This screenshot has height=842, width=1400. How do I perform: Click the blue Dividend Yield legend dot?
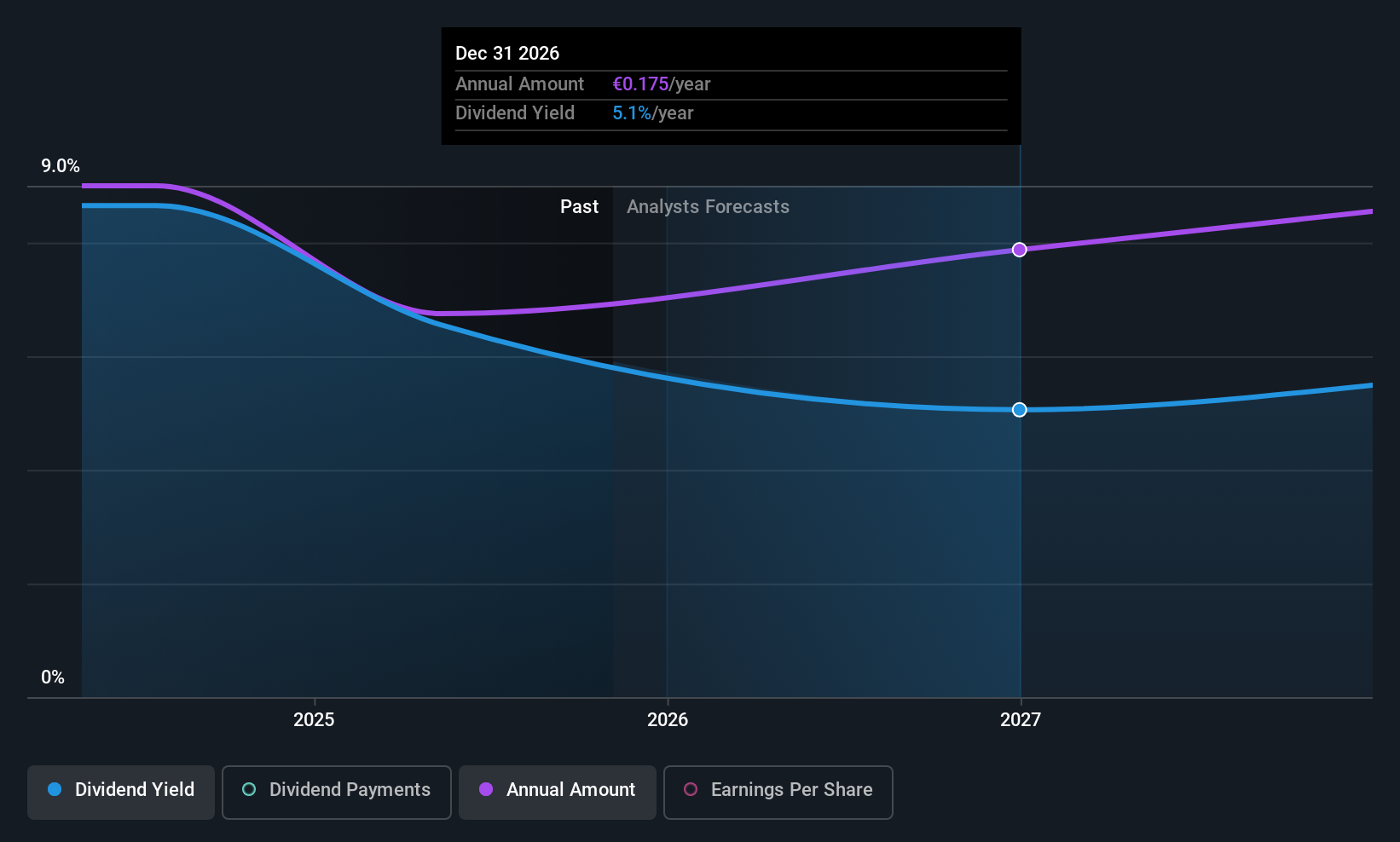55,790
